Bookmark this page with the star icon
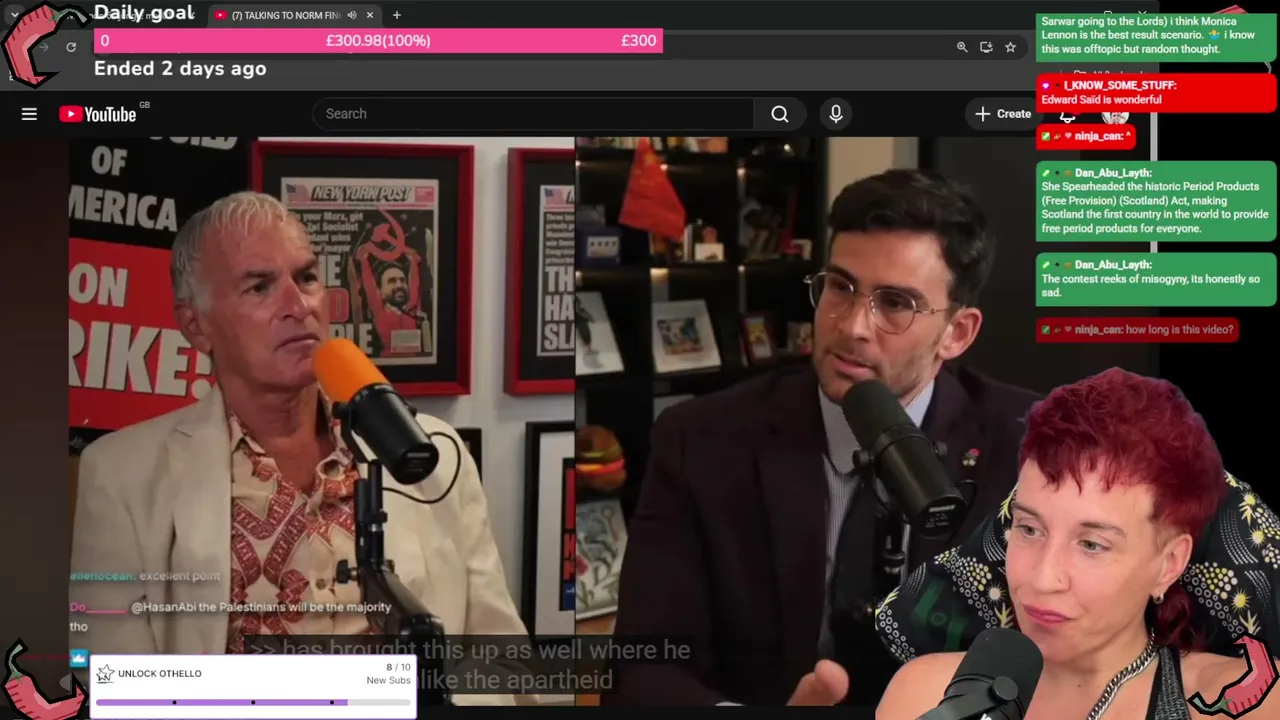Viewport: 1280px width, 720px height. (x=1010, y=47)
